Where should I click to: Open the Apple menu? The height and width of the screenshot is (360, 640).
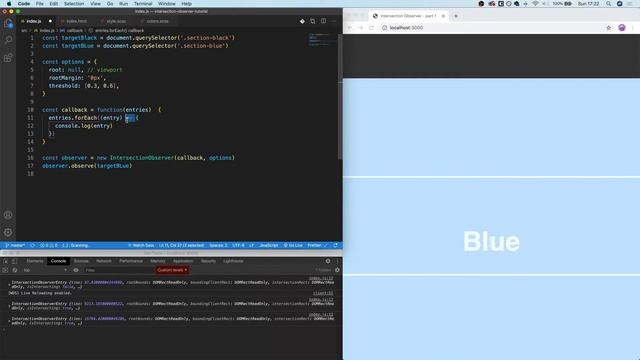tap(9, 4)
